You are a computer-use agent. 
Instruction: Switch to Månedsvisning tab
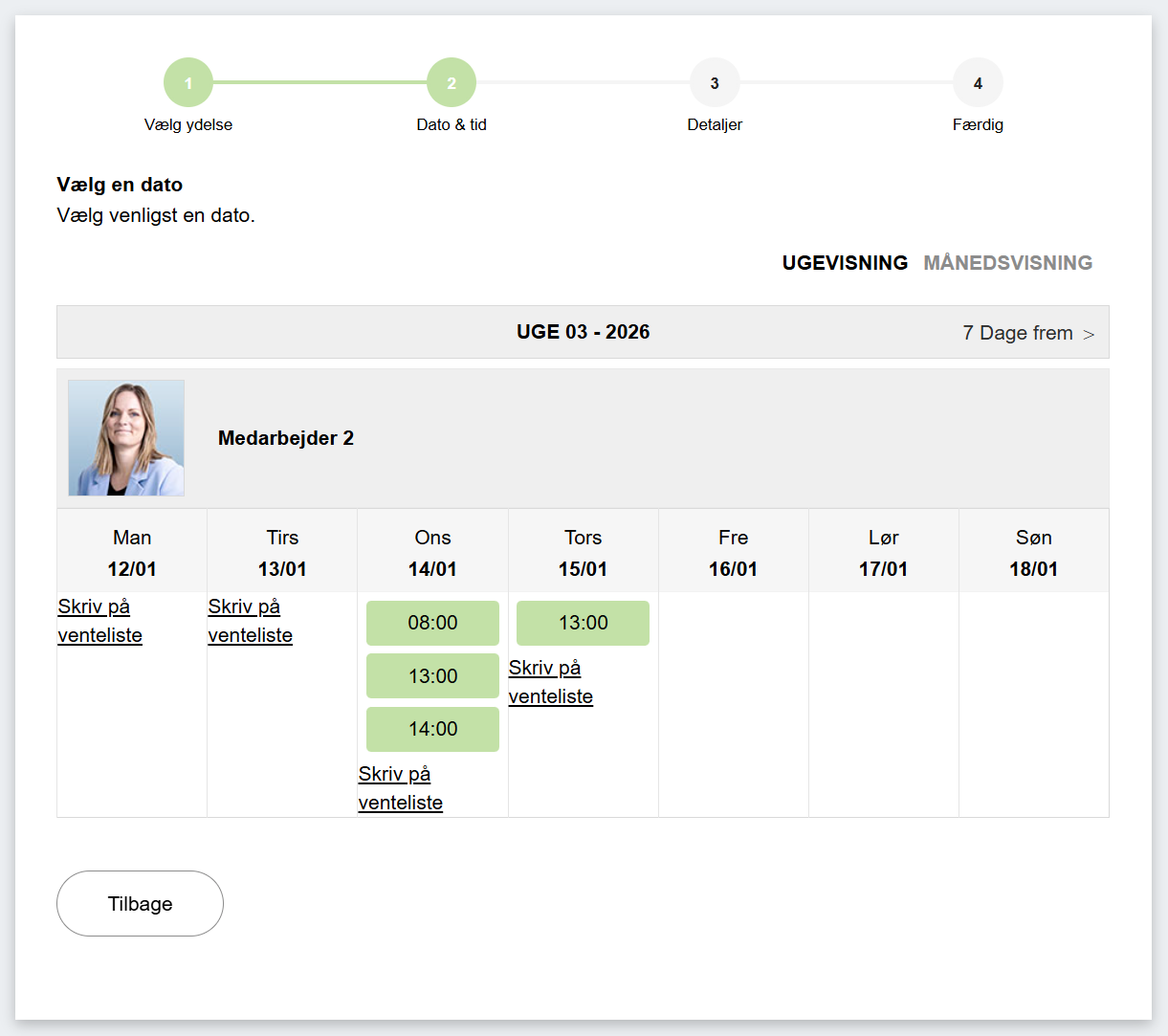pyautogui.click(x=1007, y=263)
